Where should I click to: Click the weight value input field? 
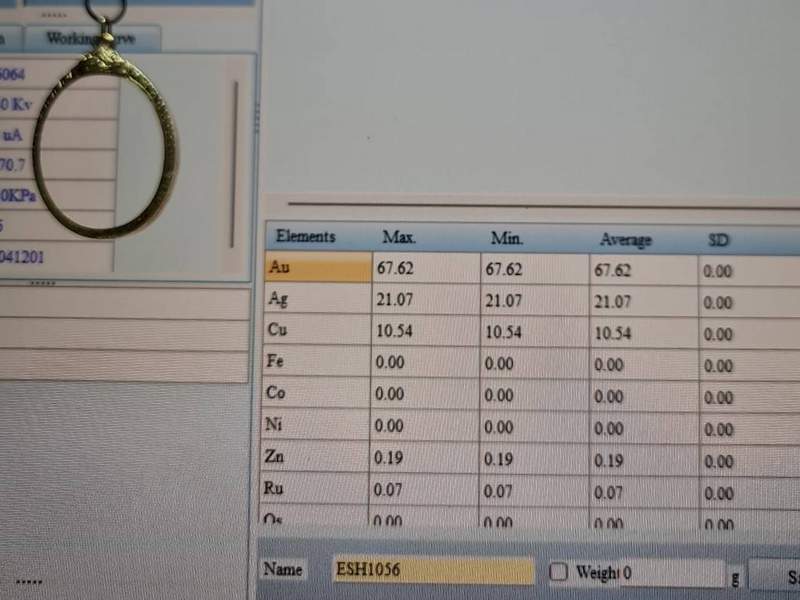[670, 573]
